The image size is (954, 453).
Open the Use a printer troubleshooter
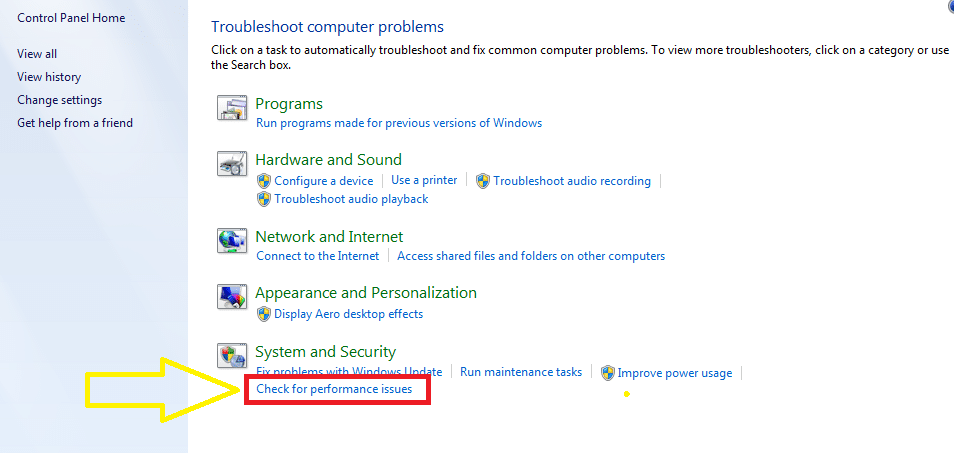tap(424, 180)
